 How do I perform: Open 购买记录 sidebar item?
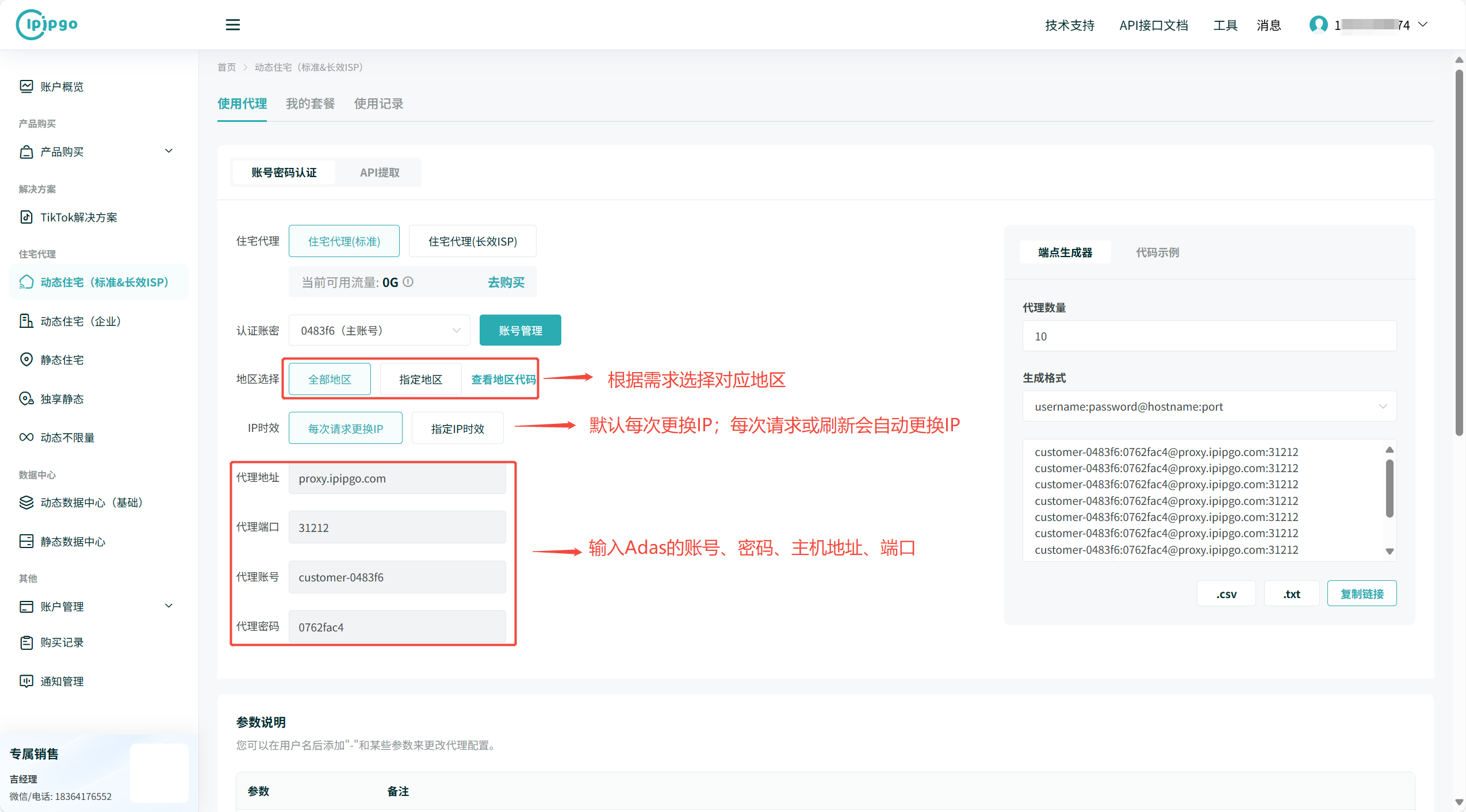pyautogui.click(x=98, y=642)
